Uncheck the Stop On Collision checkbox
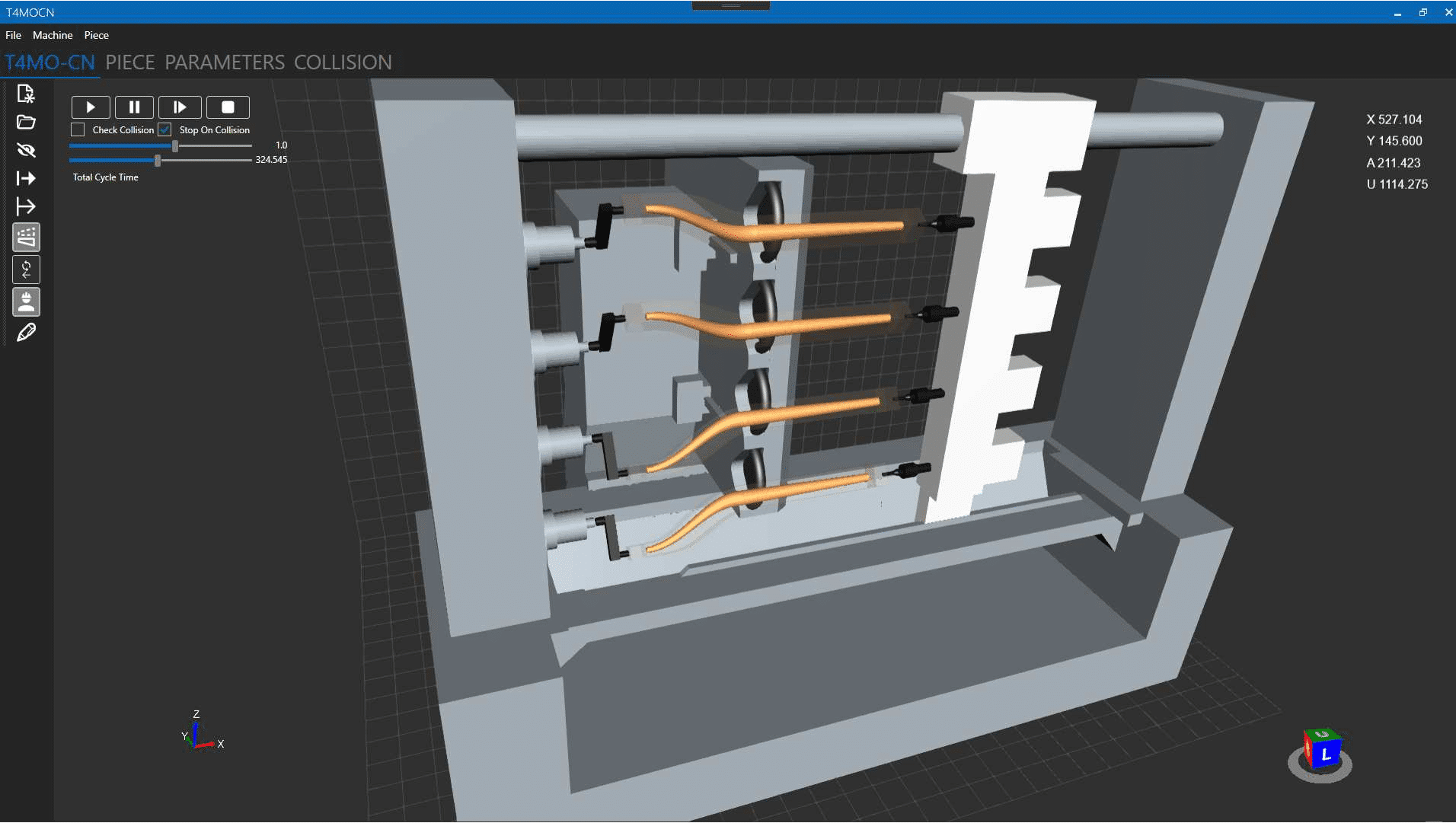This screenshot has width=1456, height=823. pos(164,130)
